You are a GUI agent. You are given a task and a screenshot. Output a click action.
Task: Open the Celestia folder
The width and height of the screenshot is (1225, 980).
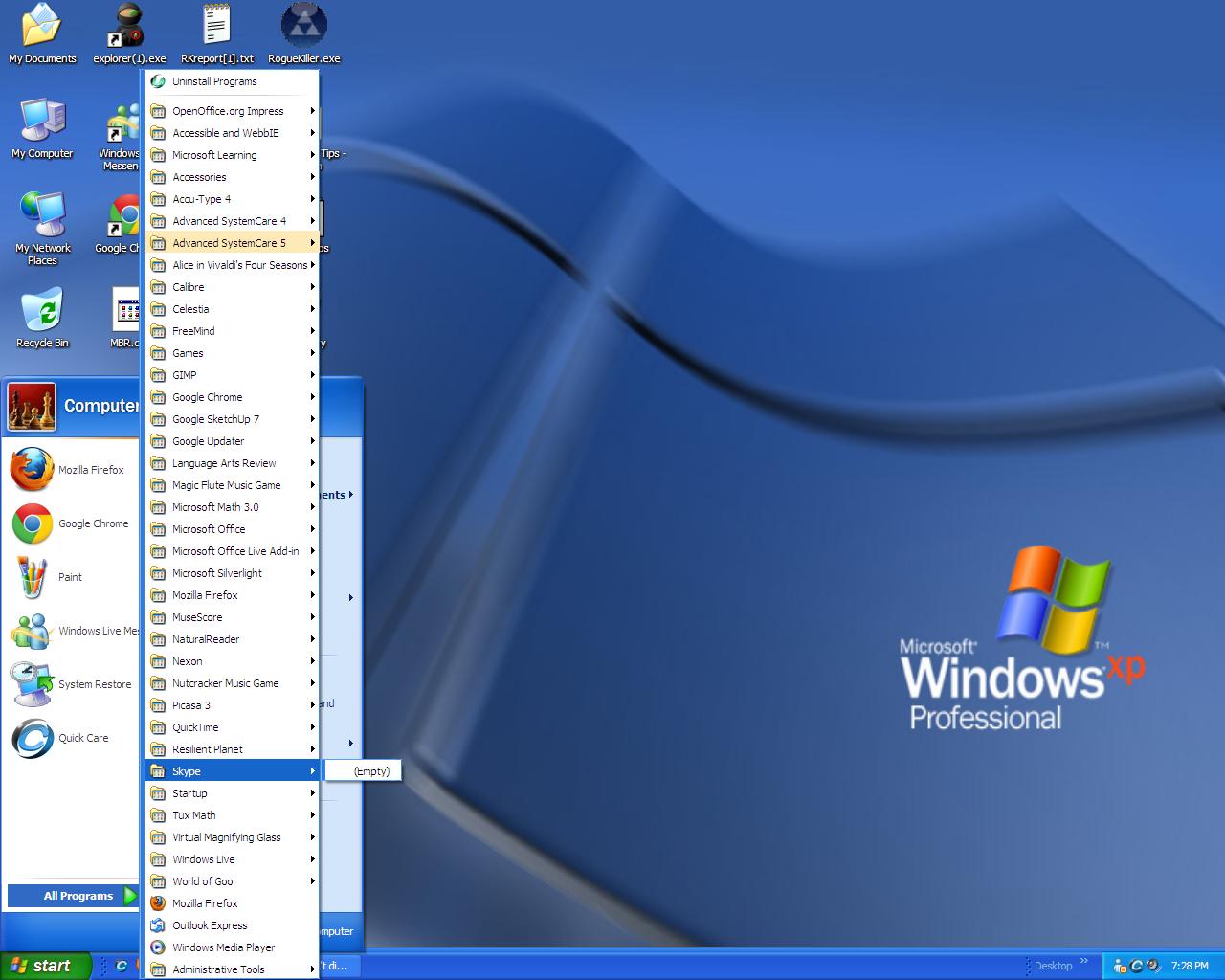click(x=232, y=309)
